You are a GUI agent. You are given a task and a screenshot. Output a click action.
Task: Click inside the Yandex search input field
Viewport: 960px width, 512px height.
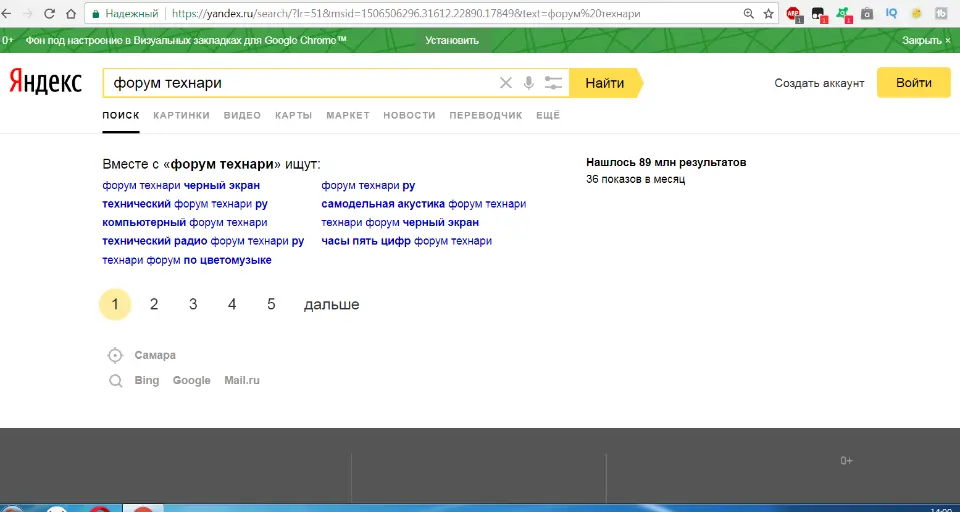tap(300, 83)
